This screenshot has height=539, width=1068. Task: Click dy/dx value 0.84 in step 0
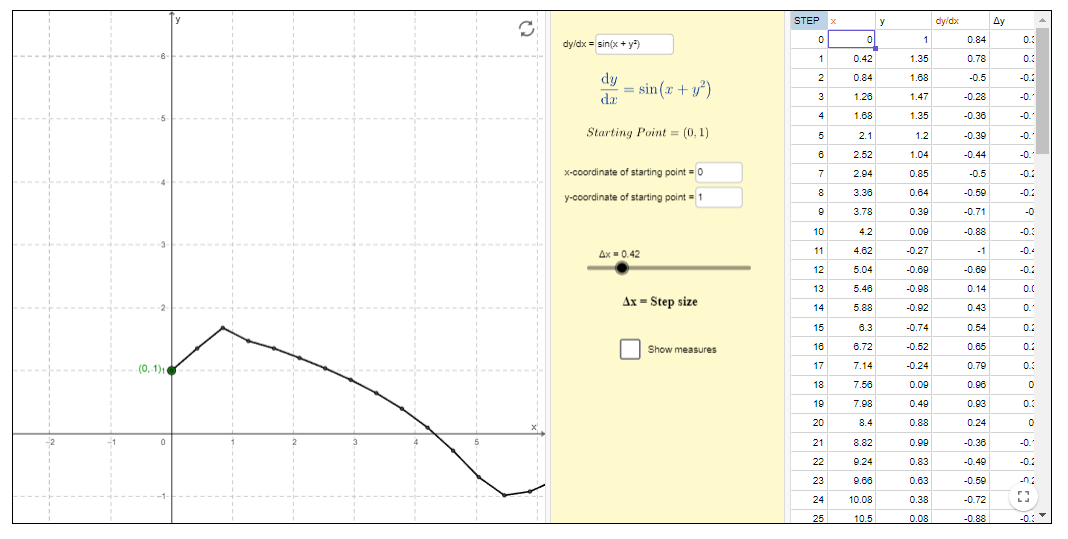pos(960,40)
